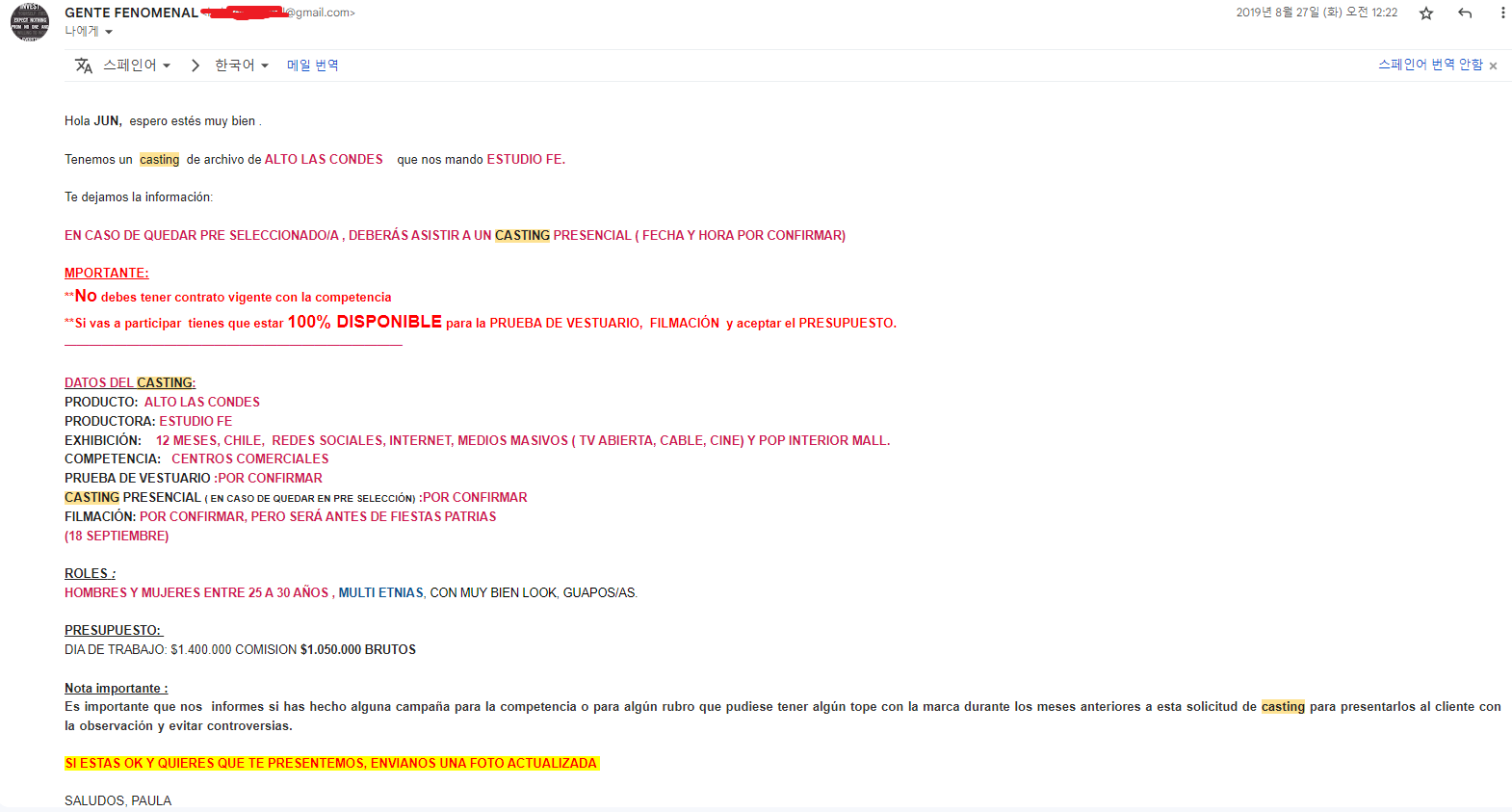Click the PRESUPUESTO: underlined heading
This screenshot has height=812, width=1512.
(114, 631)
